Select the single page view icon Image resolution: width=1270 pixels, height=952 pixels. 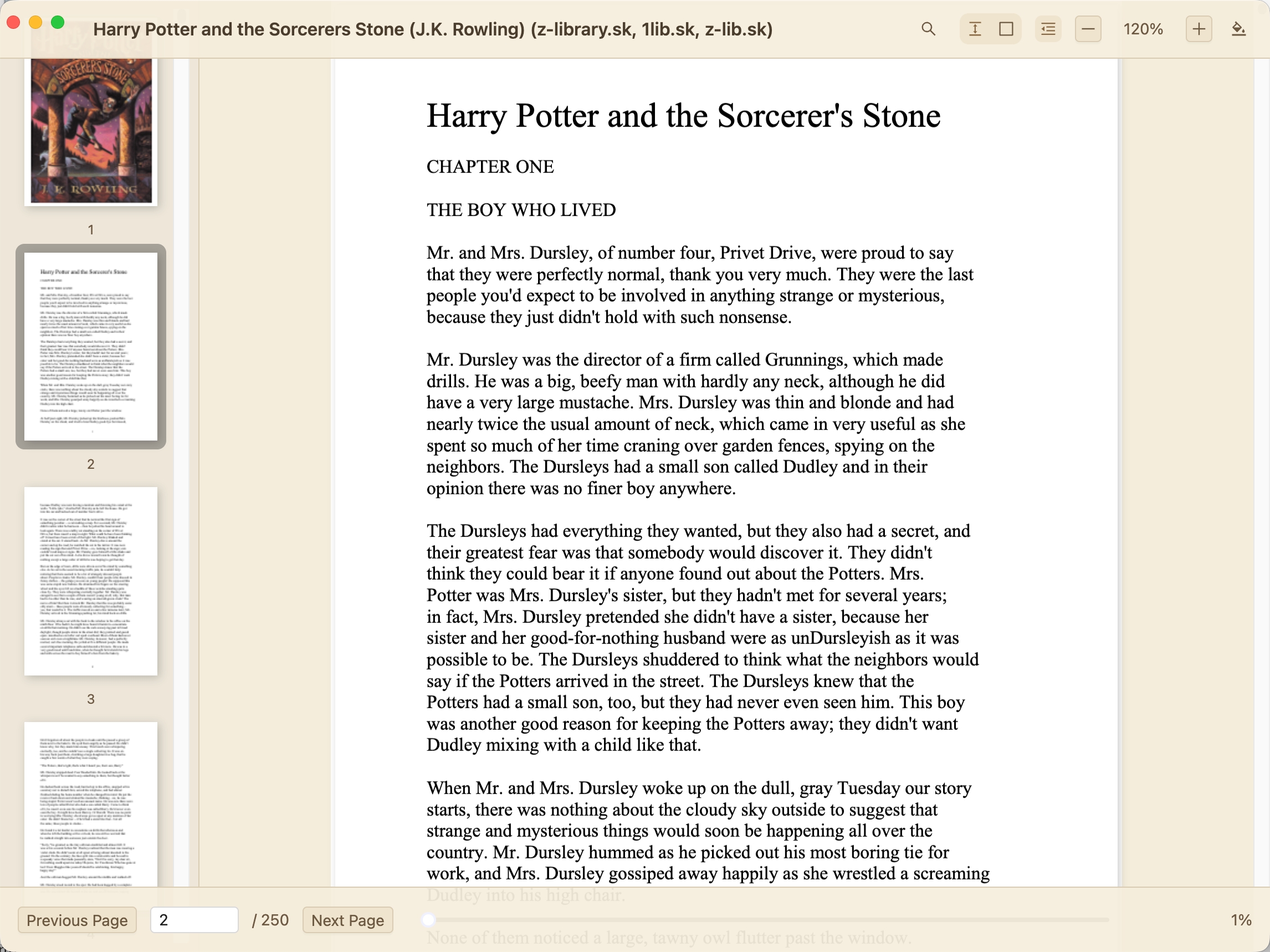coord(1006,29)
